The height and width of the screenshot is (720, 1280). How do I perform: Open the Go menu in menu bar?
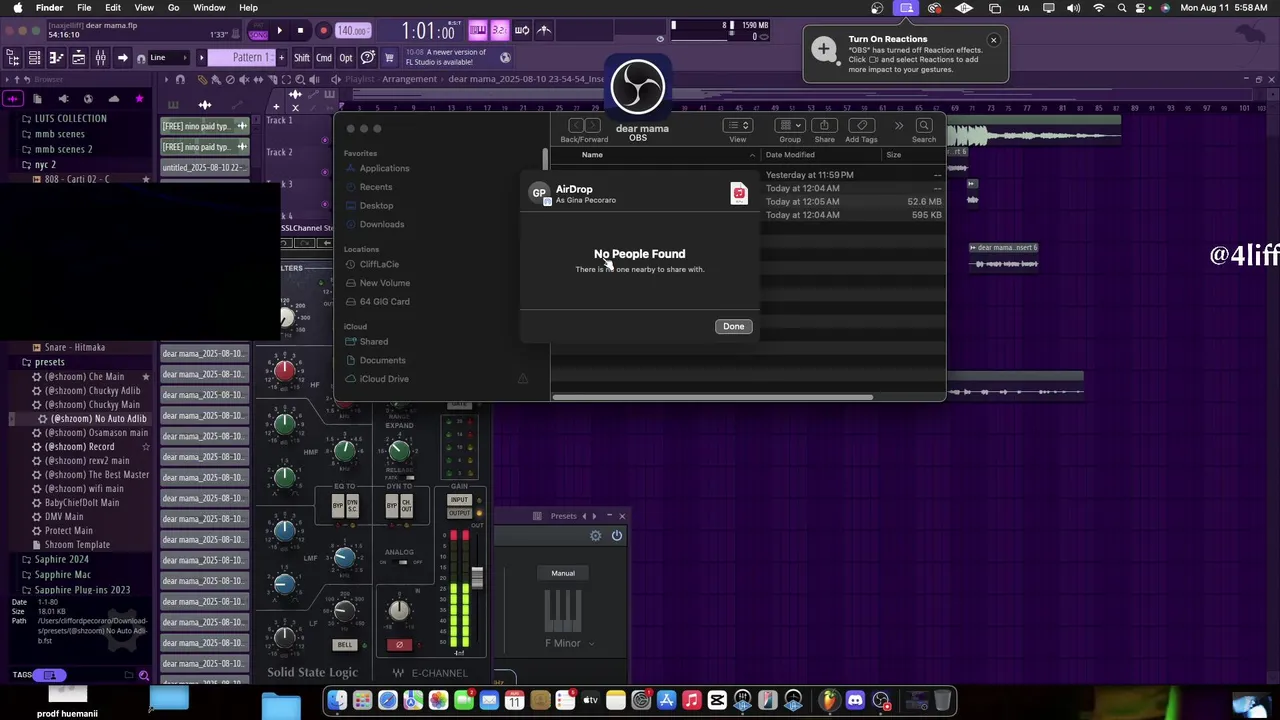pos(173,8)
